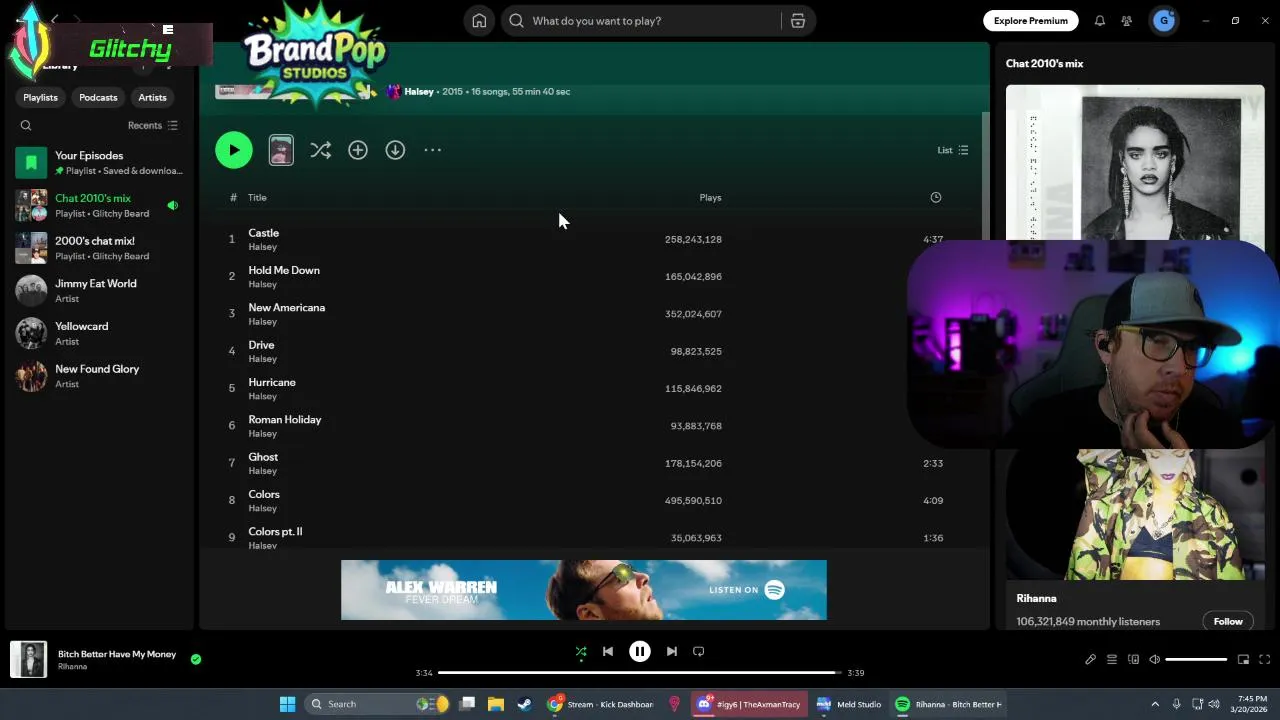Play the Halsey album with green play button
Screen dimensions: 1280x720
[x=234, y=150]
